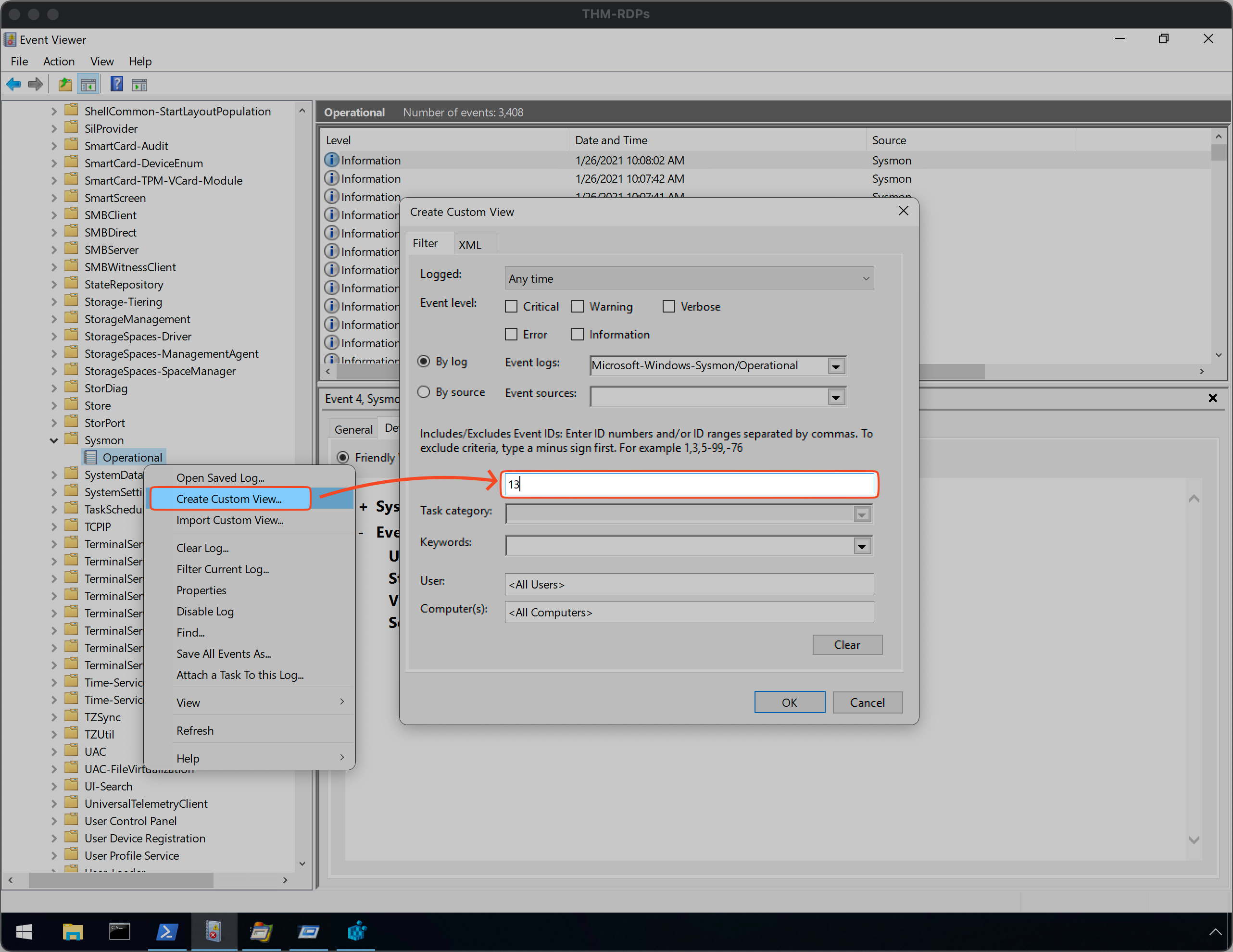This screenshot has width=1233, height=952.
Task: Click the Up one level folder icon
Action: click(65, 85)
